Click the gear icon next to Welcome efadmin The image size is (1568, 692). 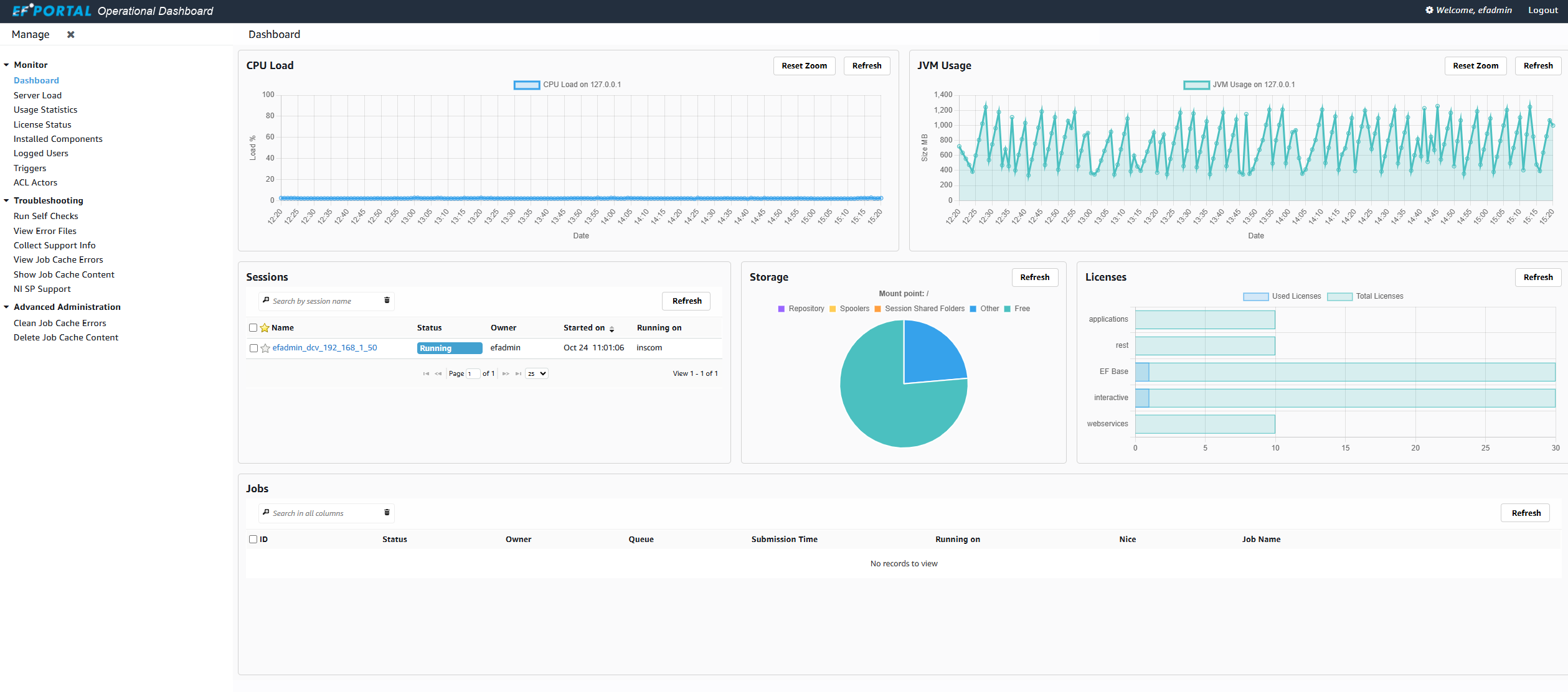click(1429, 10)
